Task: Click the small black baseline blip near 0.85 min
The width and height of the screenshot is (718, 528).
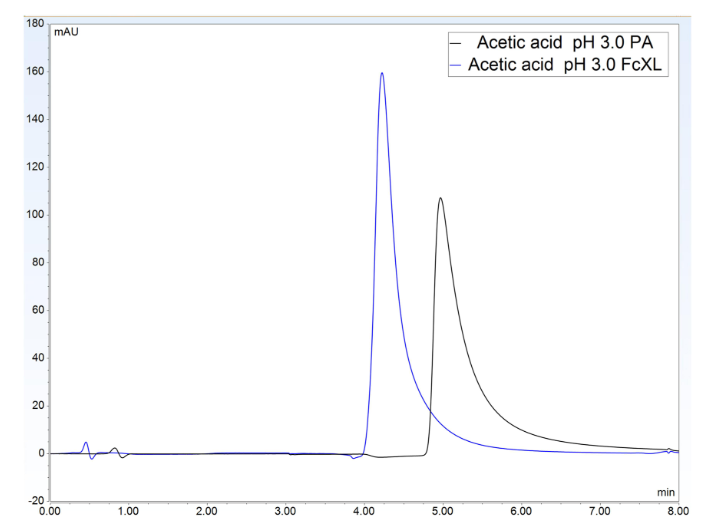Action: point(115,449)
